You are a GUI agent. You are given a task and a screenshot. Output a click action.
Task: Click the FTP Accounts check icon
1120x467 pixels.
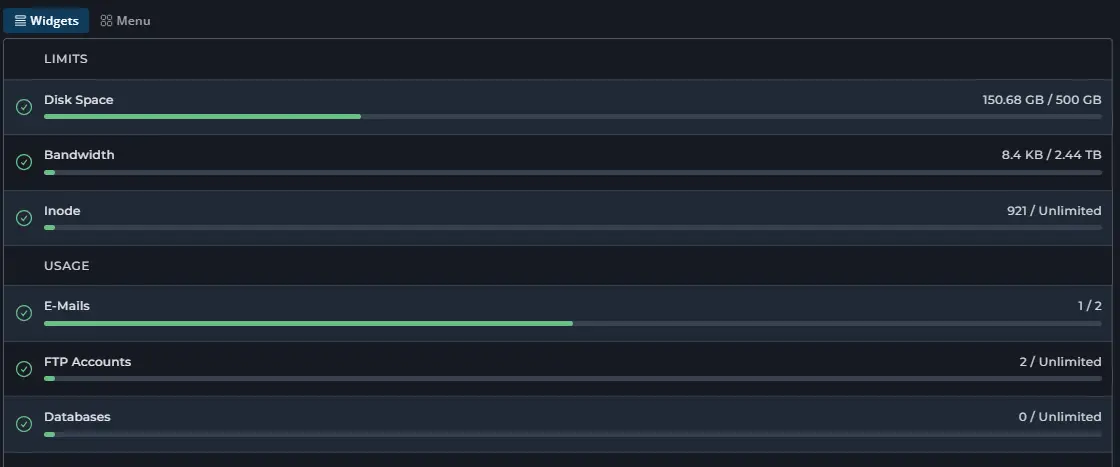[24, 369]
